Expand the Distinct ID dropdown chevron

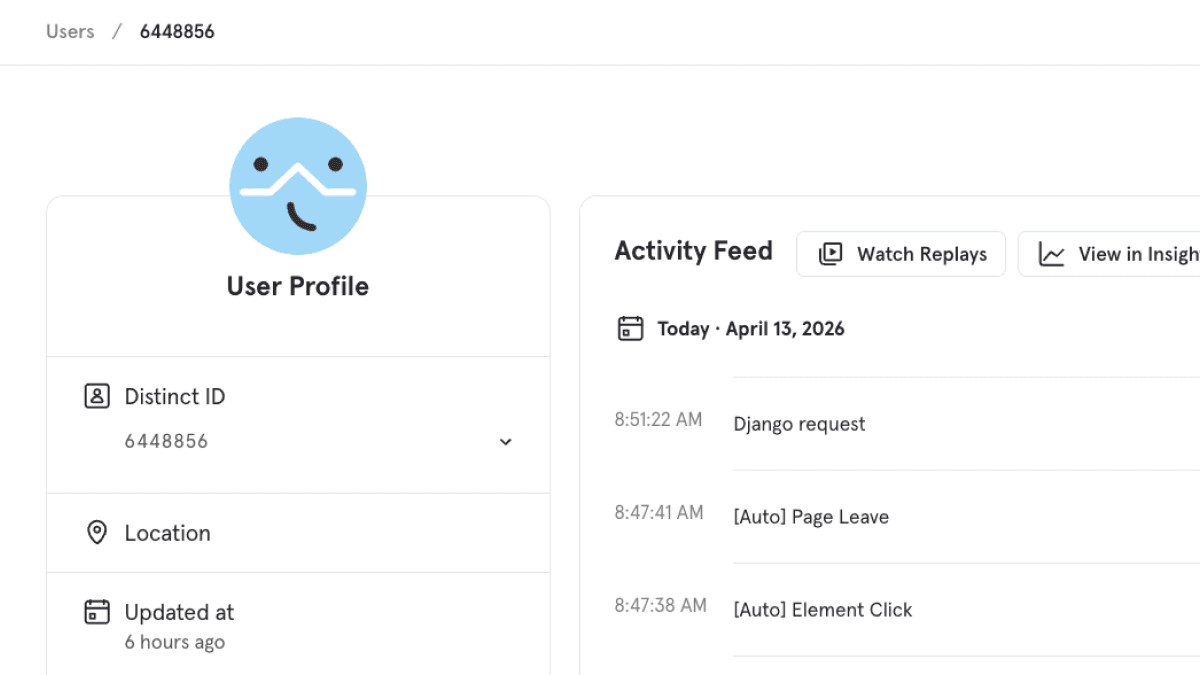tap(506, 442)
